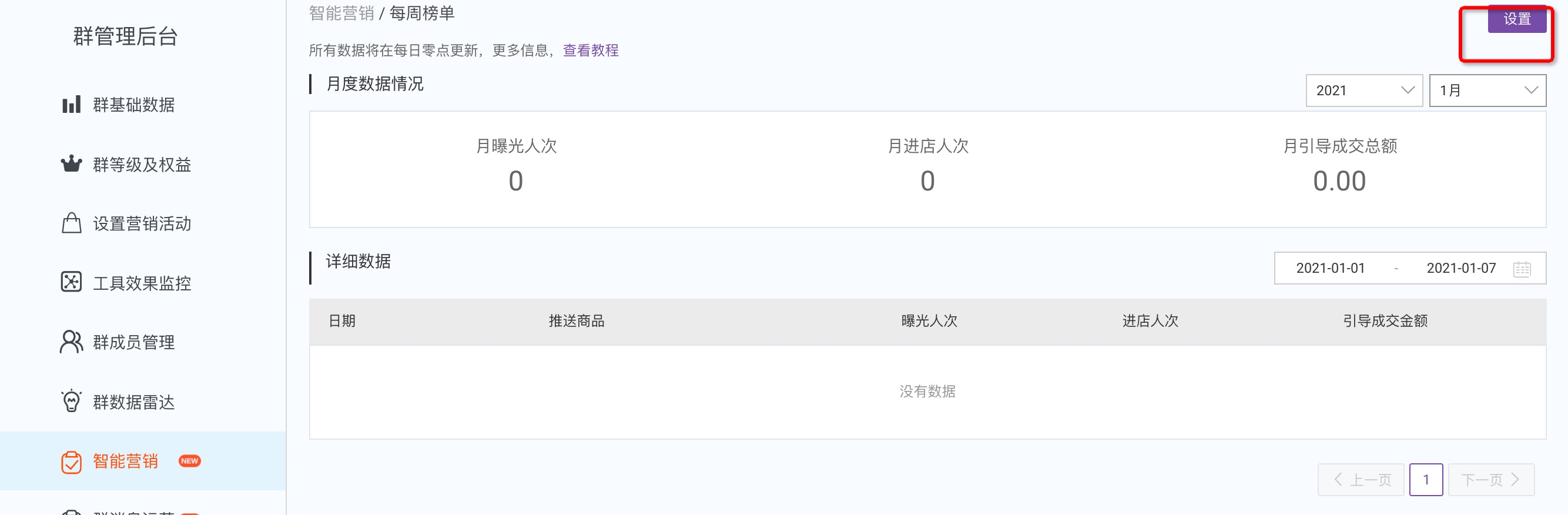Screen dimensions: 1568x515
Task: Click the 下一页 next page button
Action: (1490, 480)
